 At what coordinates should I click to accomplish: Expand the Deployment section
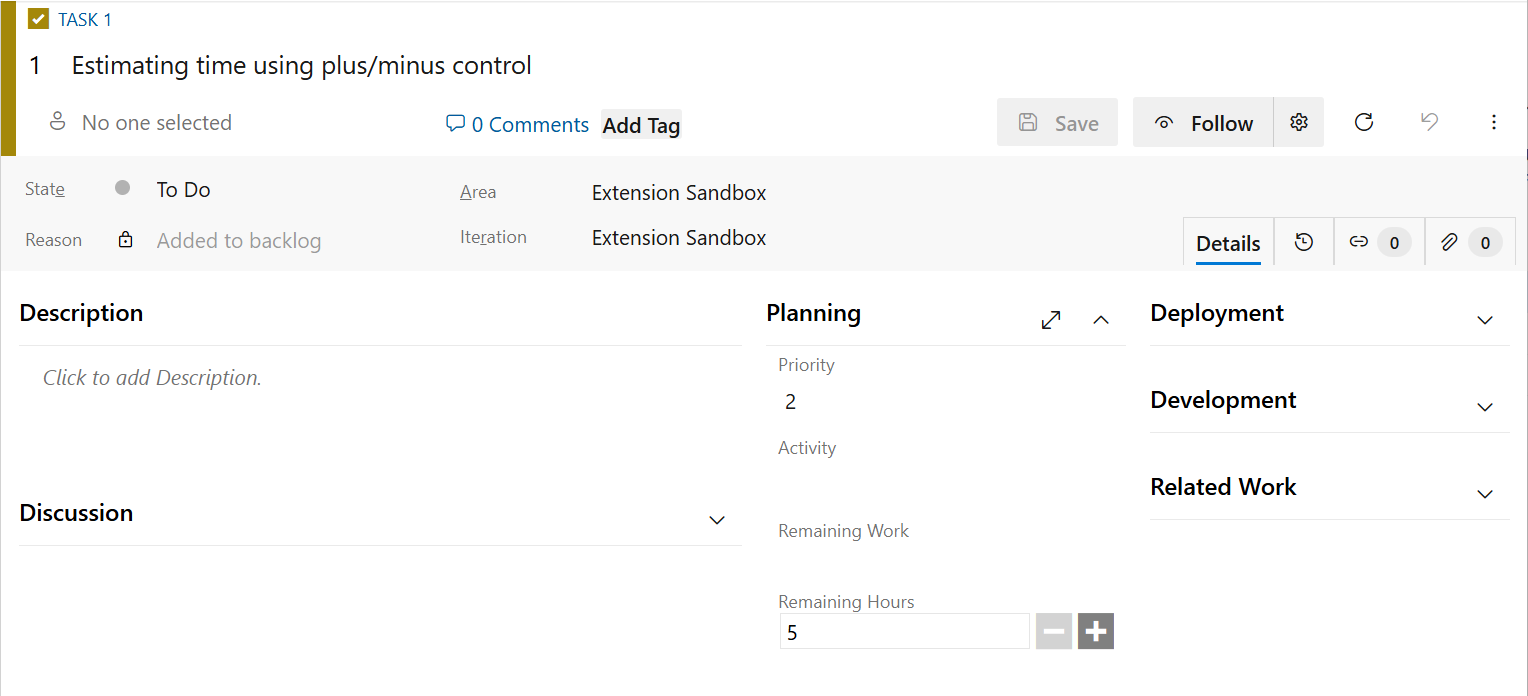tap(1485, 320)
